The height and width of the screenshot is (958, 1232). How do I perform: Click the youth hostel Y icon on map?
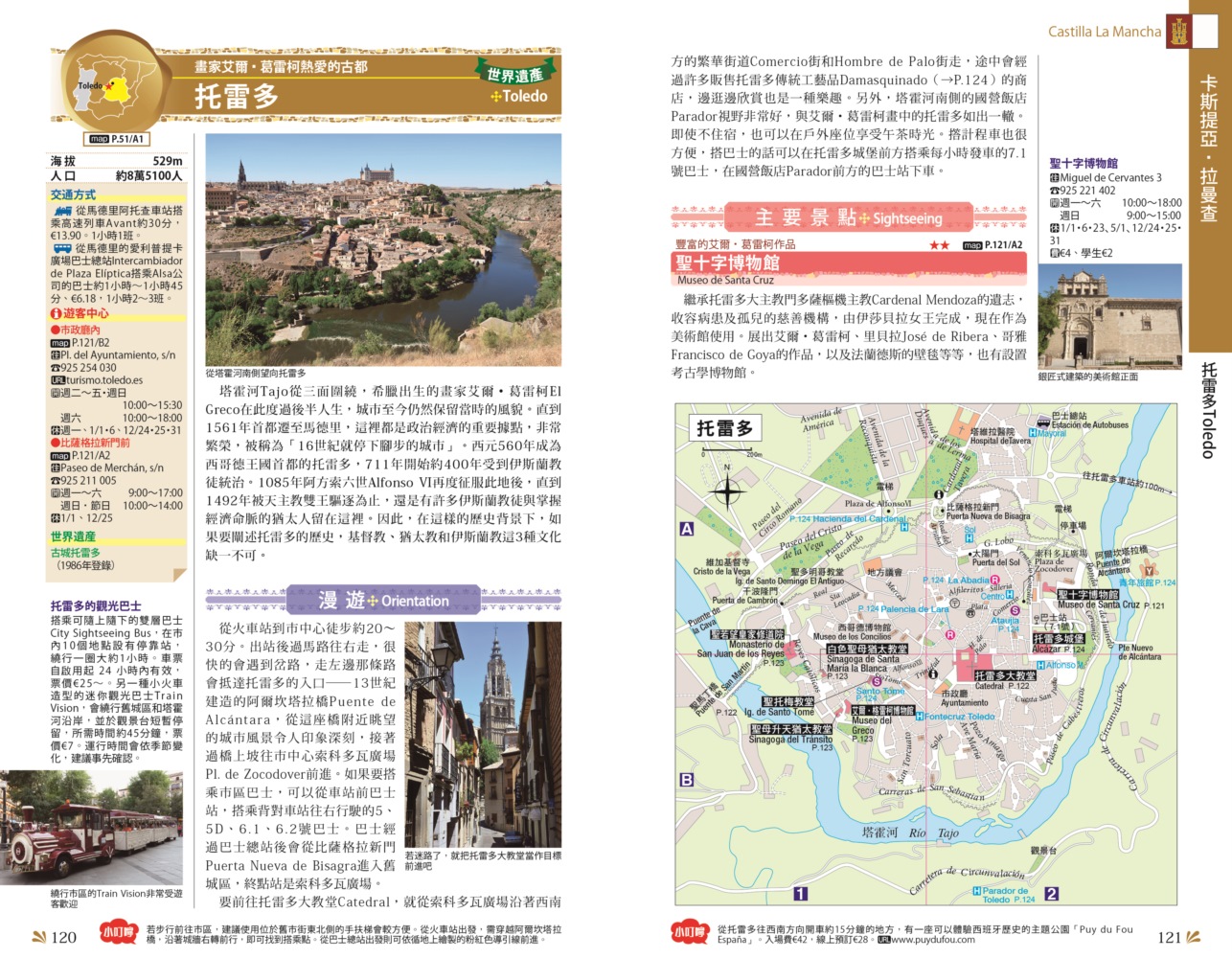[x=1150, y=570]
